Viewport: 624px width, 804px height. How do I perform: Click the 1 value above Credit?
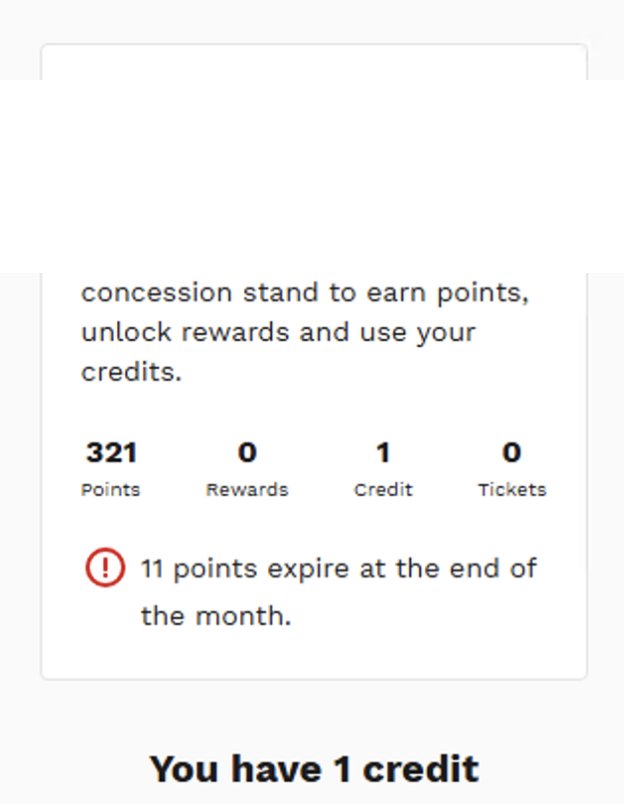tap(383, 453)
